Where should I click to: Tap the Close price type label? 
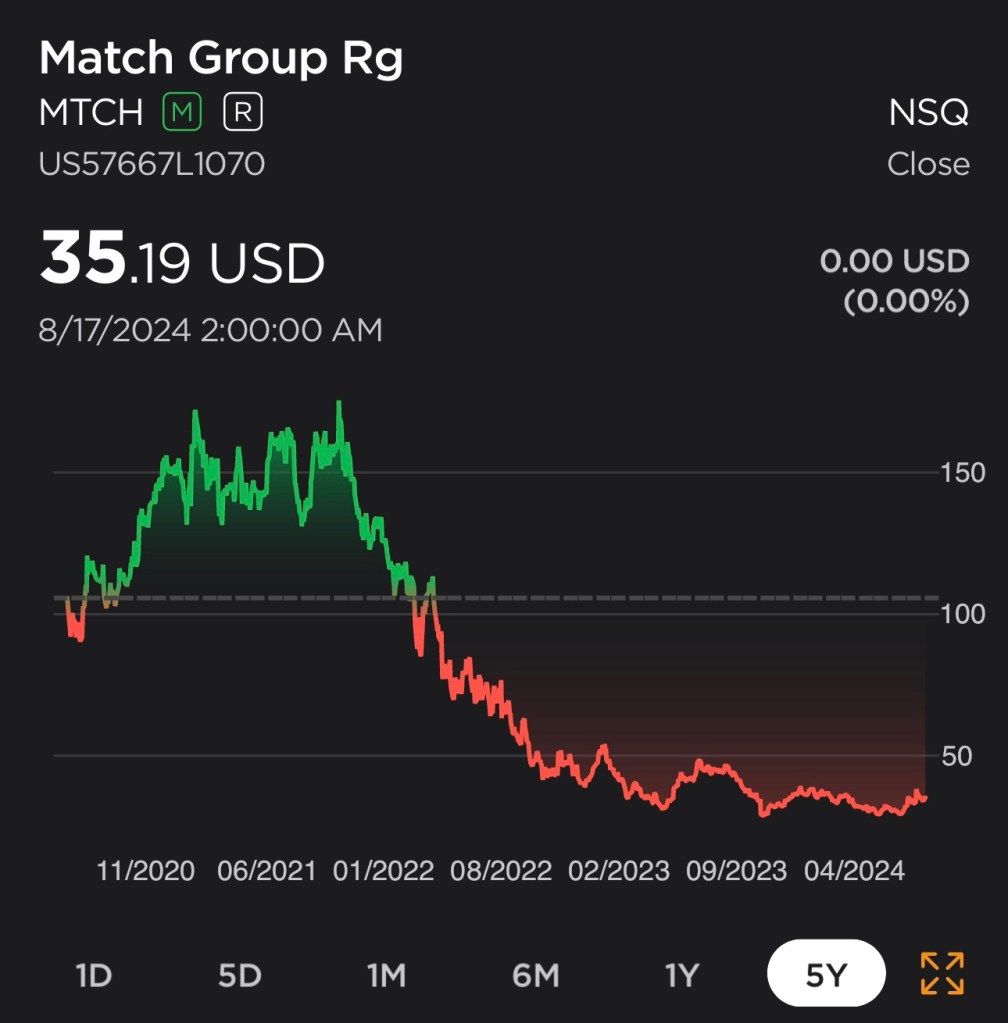tap(927, 163)
